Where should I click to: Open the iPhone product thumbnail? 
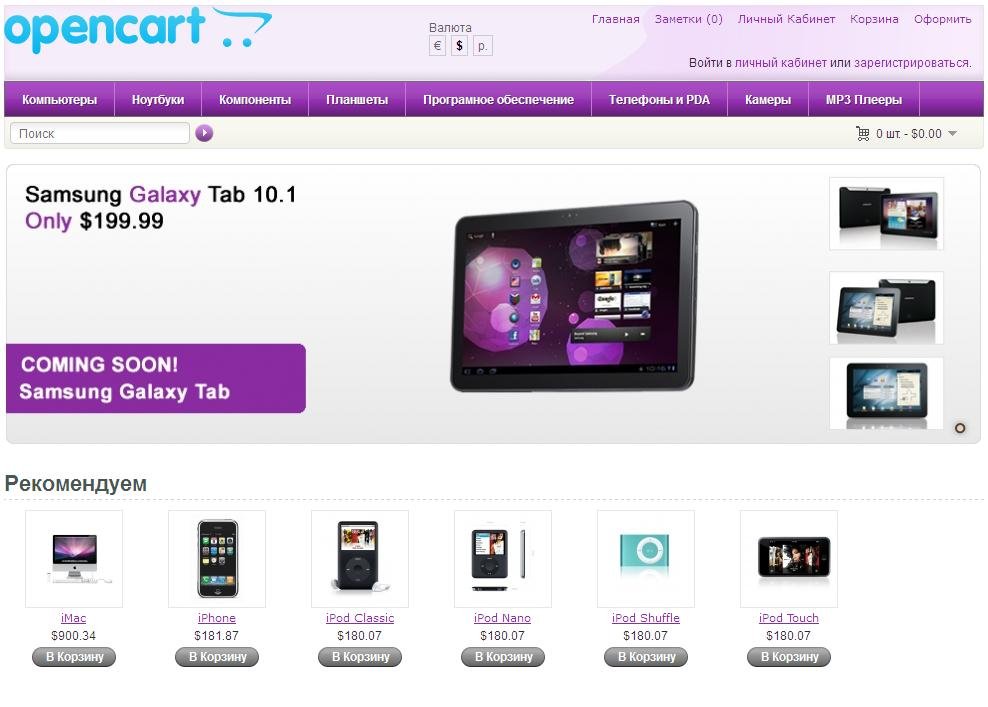217,559
